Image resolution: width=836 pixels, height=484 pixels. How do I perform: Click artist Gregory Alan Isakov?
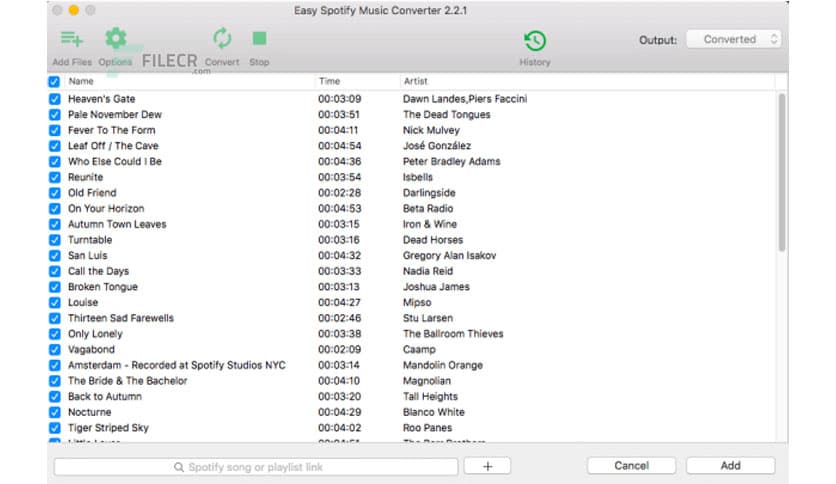point(449,256)
